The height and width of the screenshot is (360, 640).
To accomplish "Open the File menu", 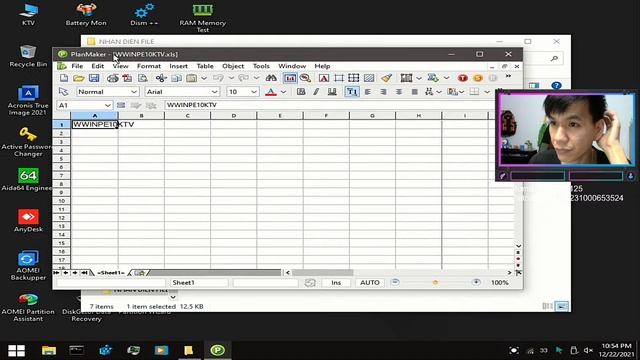I will click(77, 66).
